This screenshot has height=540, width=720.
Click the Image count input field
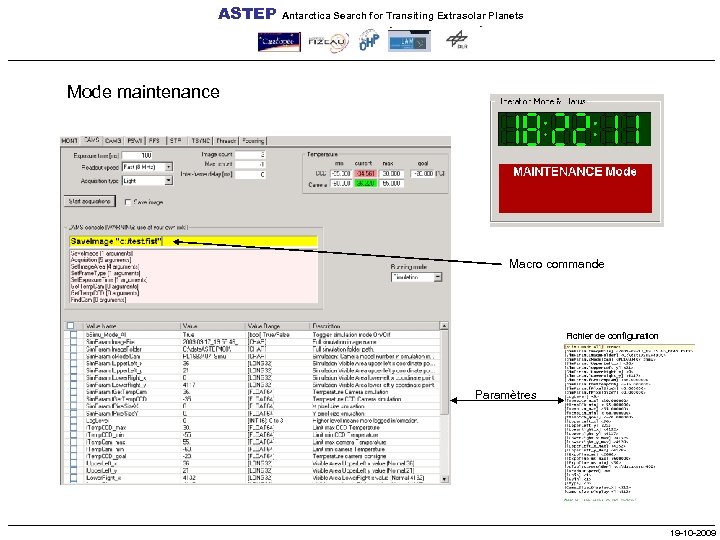click(x=251, y=155)
